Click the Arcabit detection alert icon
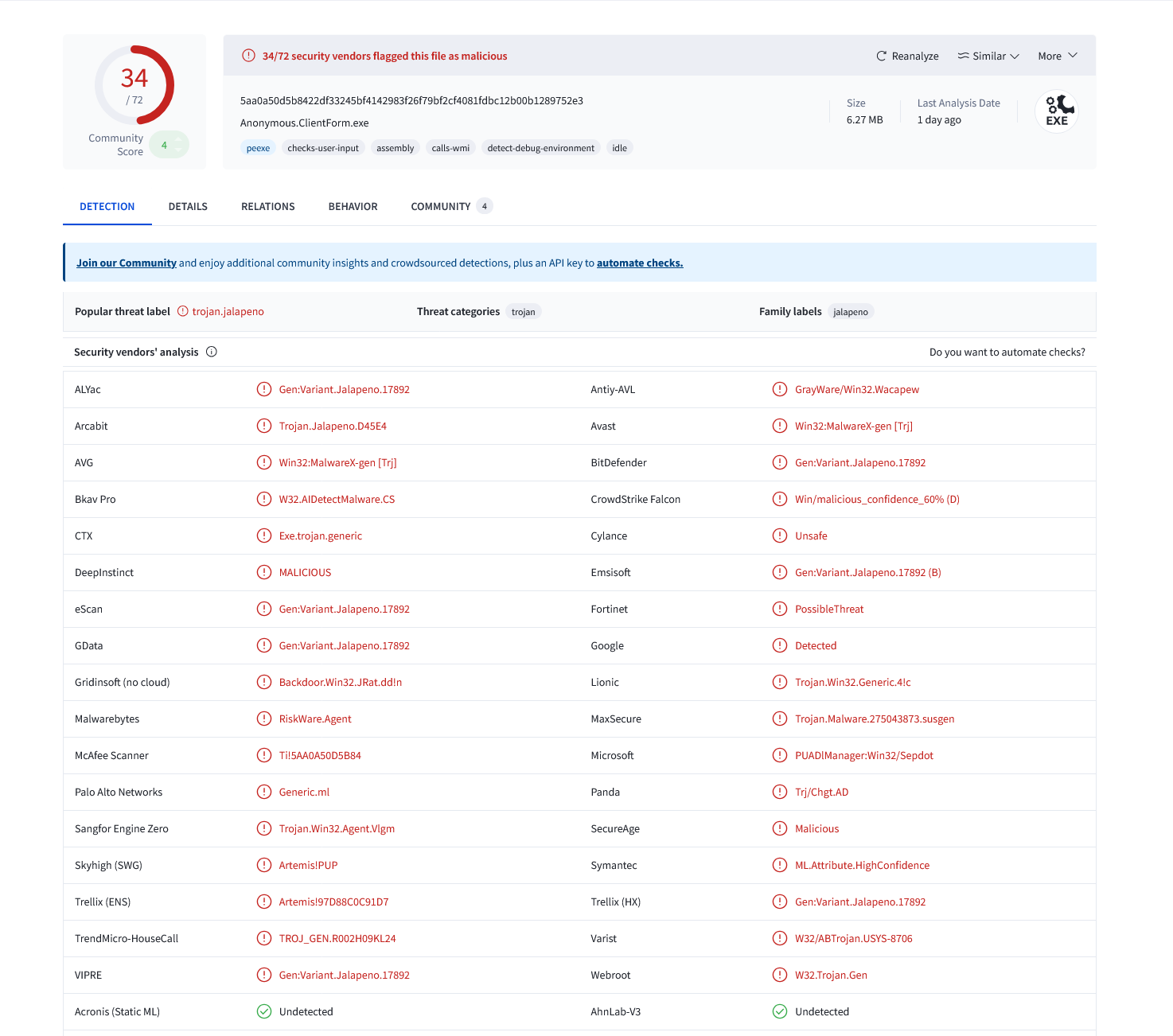Screen dimensions: 1173x1036 [x=264, y=426]
